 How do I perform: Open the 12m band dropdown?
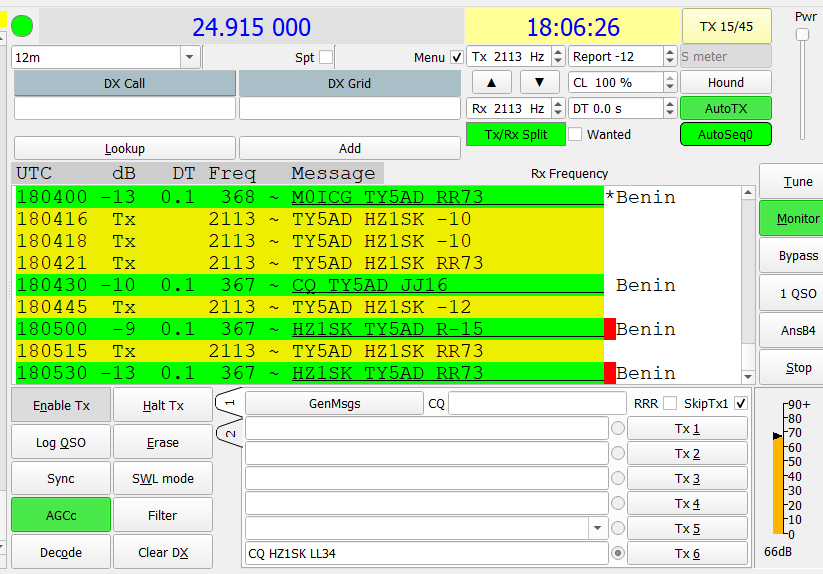pyautogui.click(x=189, y=57)
